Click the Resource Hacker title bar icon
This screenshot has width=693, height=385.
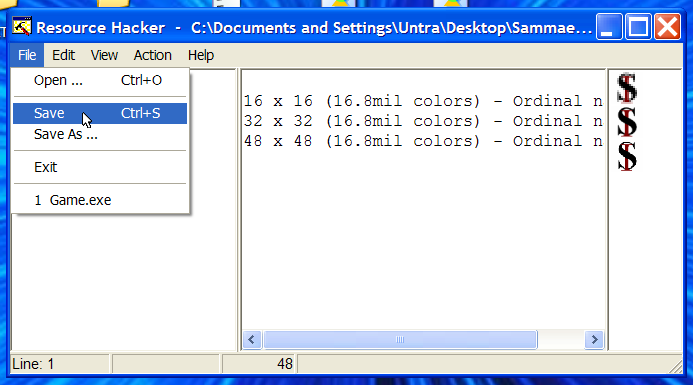tap(21, 27)
